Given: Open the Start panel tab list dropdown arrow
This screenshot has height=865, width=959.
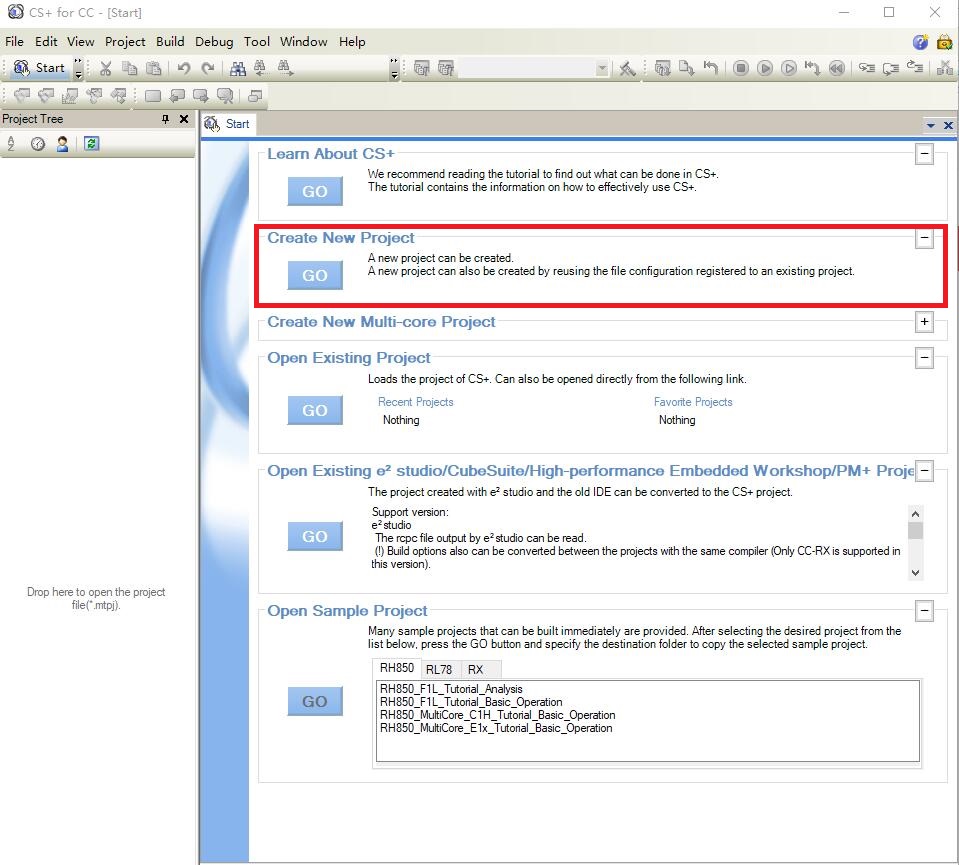Looking at the screenshot, I should (930, 125).
